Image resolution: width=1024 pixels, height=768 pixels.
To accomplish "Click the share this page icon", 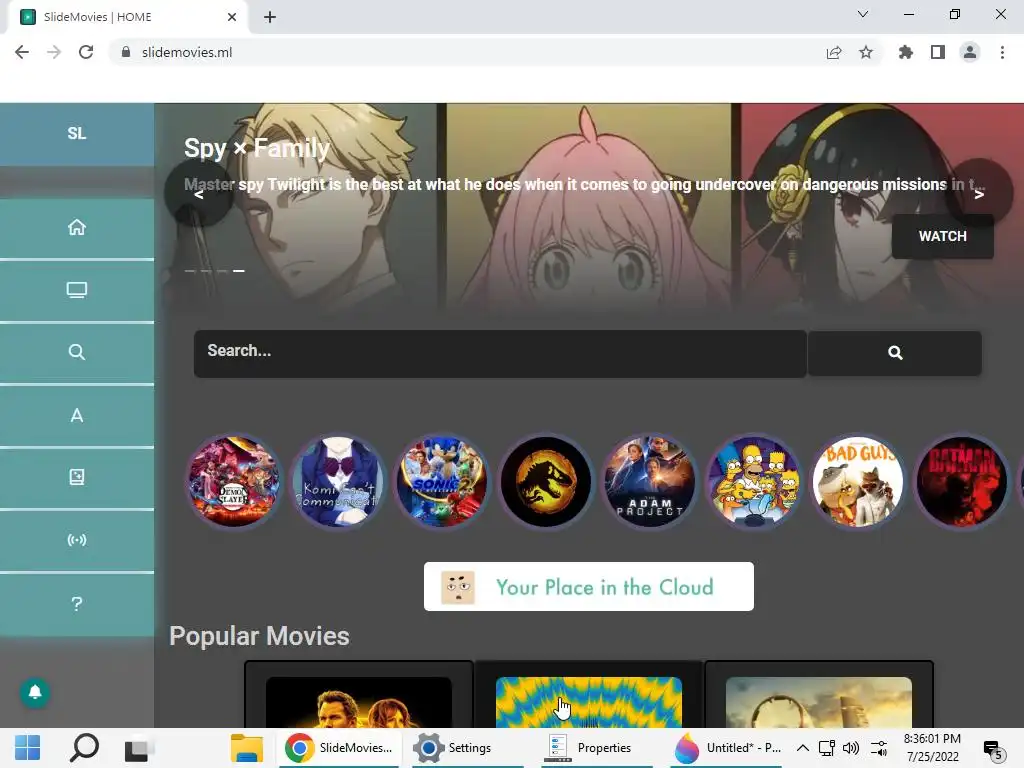I will (834, 52).
